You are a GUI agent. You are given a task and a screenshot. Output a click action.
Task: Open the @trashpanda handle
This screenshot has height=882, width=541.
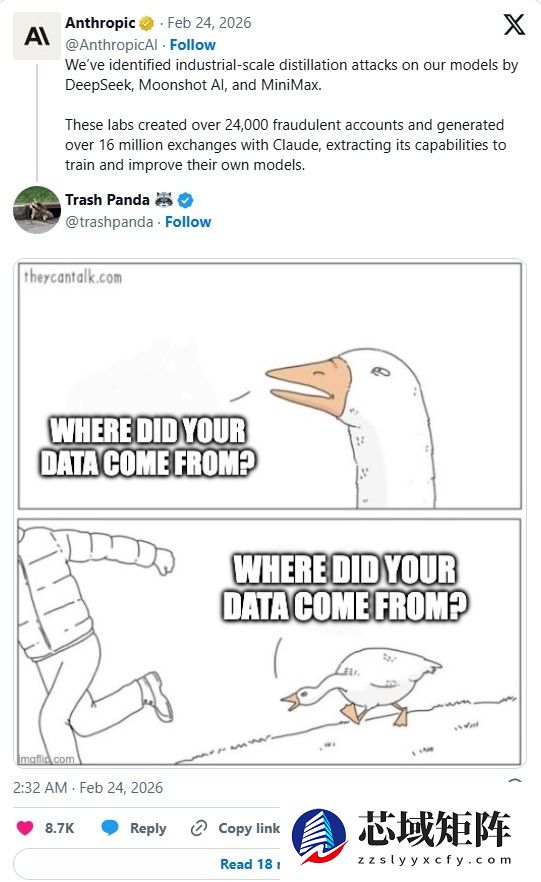tap(109, 222)
